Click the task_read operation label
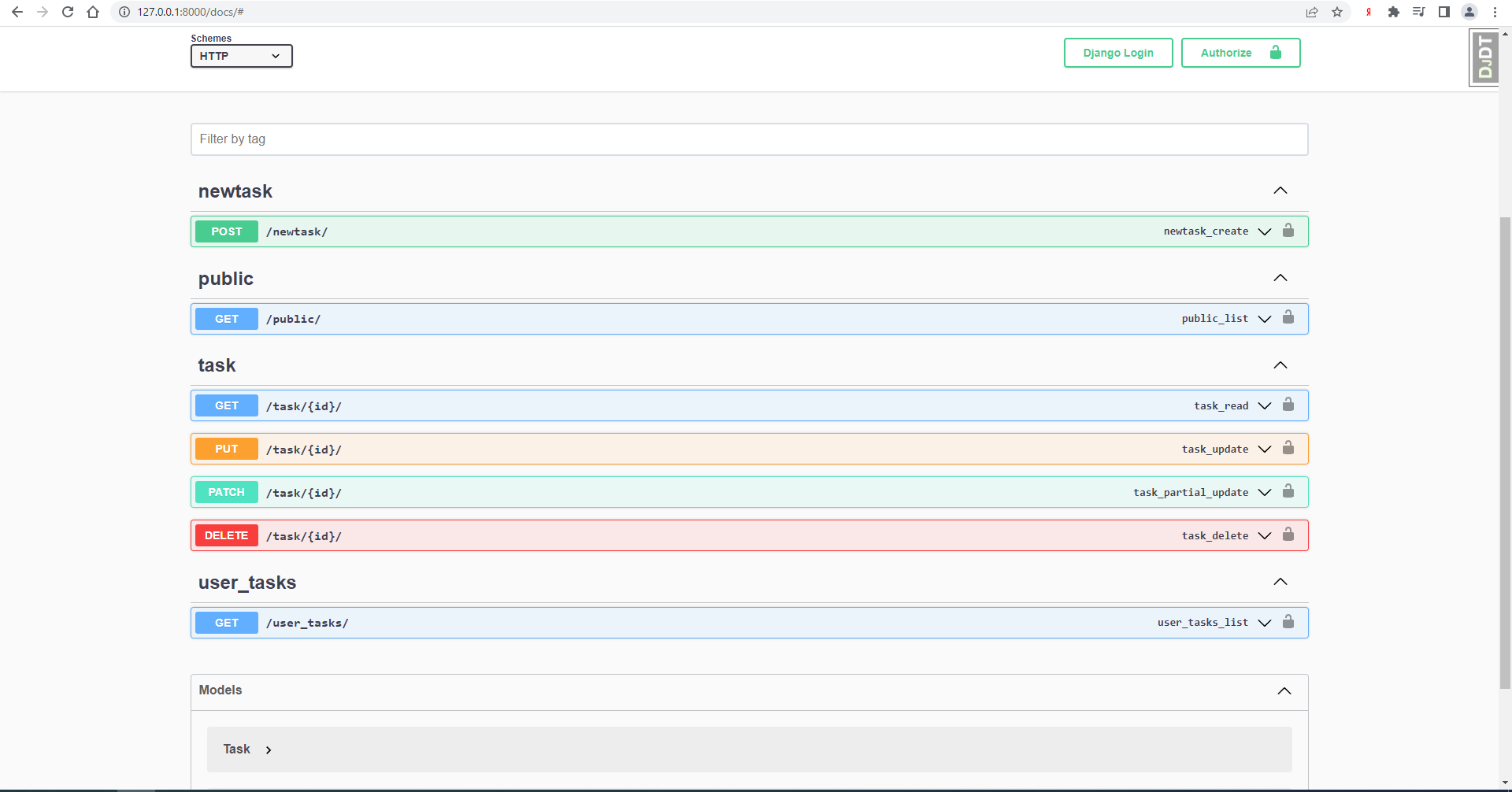 [x=1221, y=405]
